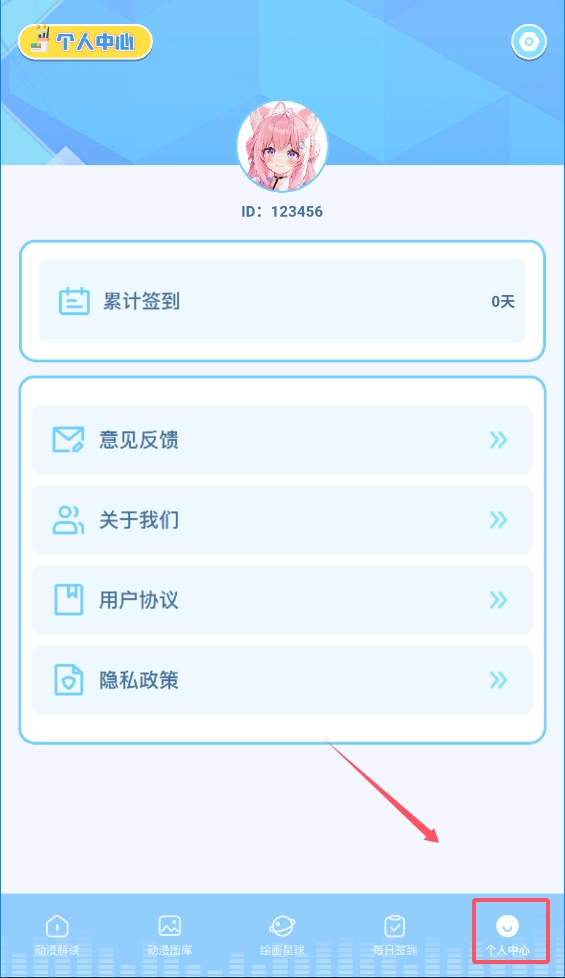Expand 隐私政策 using its double chevron
Image resolution: width=565 pixels, height=978 pixels.
pyautogui.click(x=498, y=679)
